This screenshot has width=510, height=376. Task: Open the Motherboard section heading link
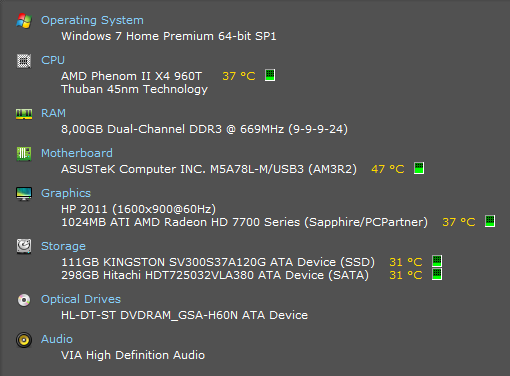pyautogui.click(x=77, y=153)
